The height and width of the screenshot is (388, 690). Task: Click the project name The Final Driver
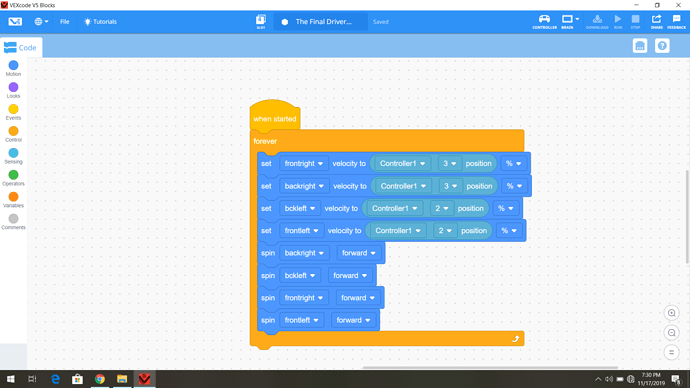pos(323,22)
